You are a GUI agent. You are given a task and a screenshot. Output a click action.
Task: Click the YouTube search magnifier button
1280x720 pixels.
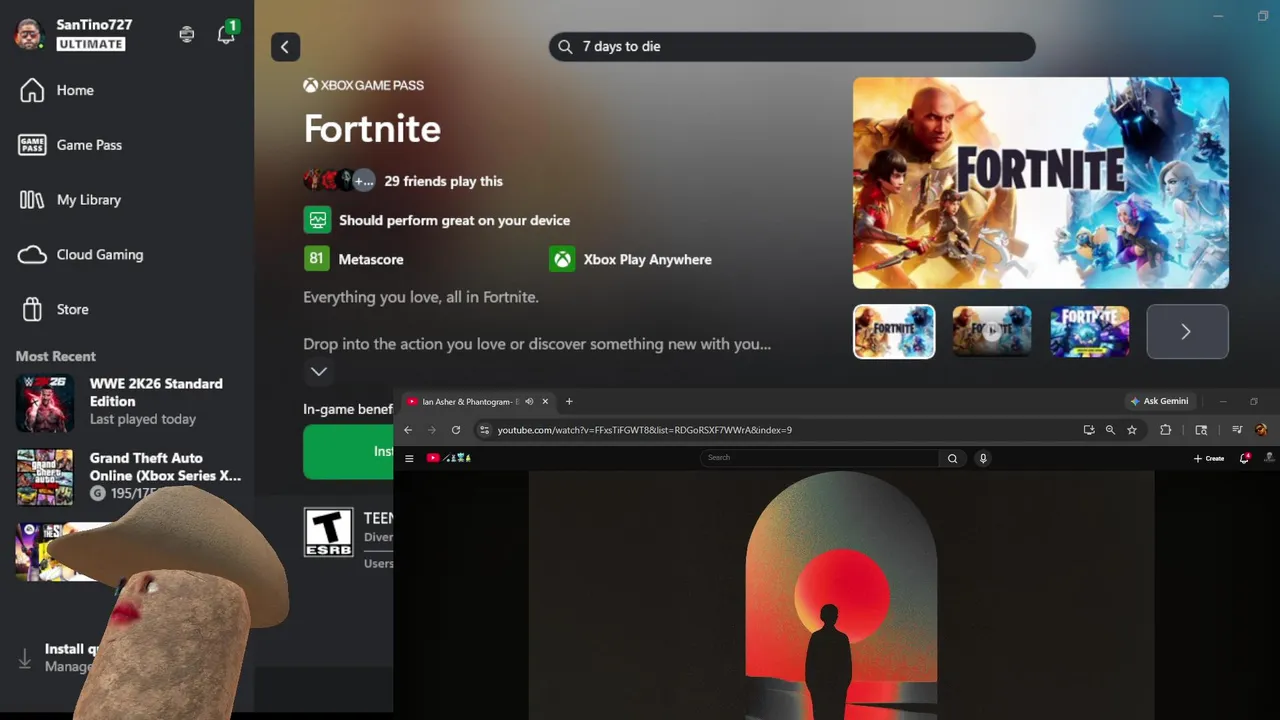click(x=952, y=458)
